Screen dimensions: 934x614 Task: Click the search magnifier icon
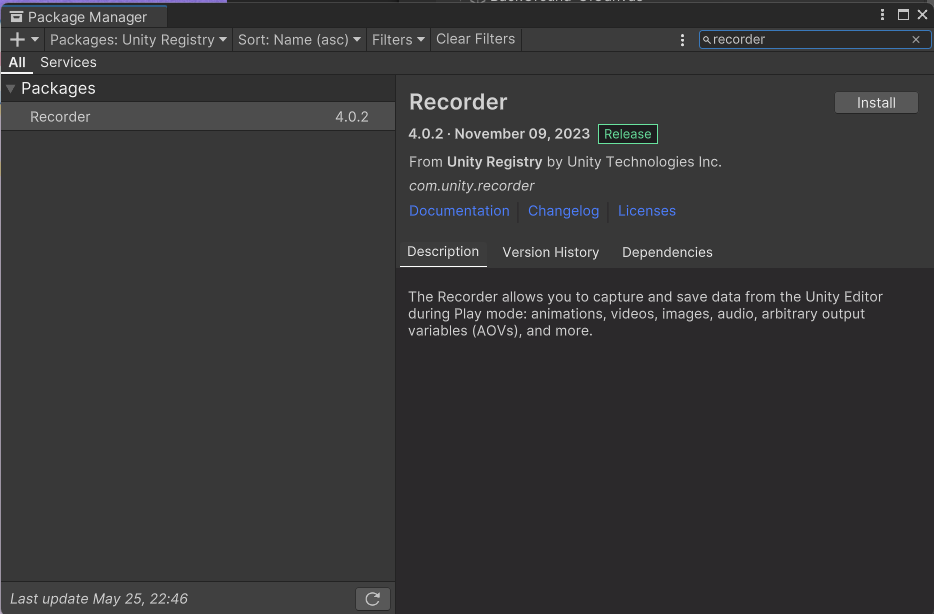click(706, 40)
